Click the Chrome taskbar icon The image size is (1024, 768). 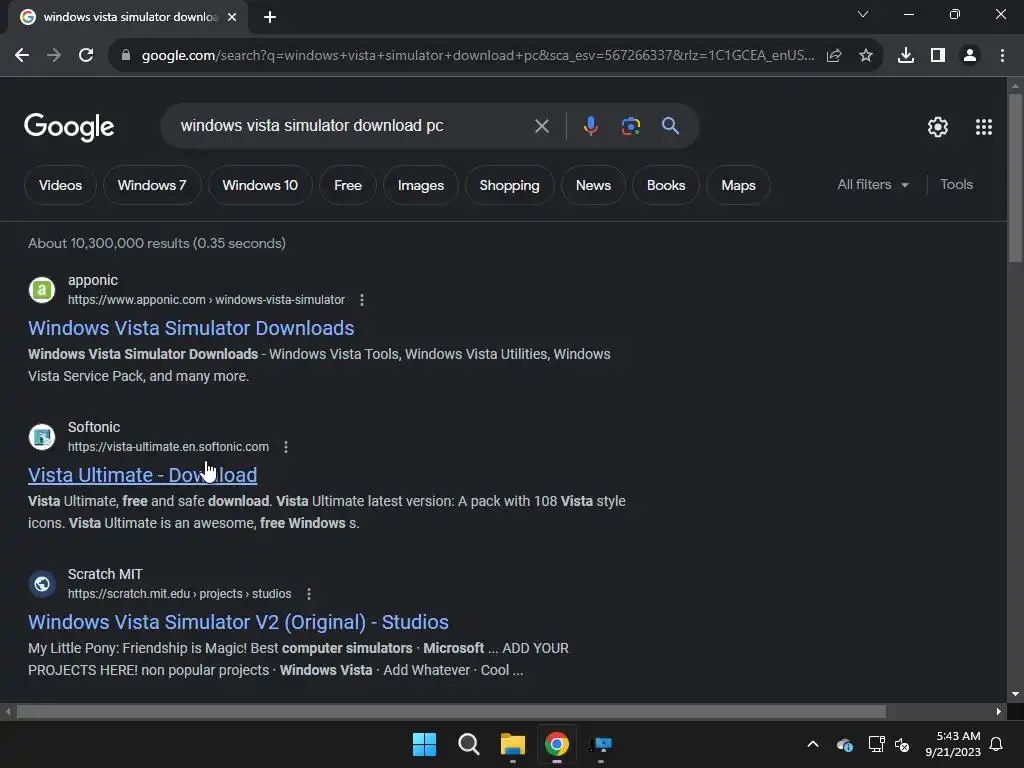pyautogui.click(x=556, y=744)
